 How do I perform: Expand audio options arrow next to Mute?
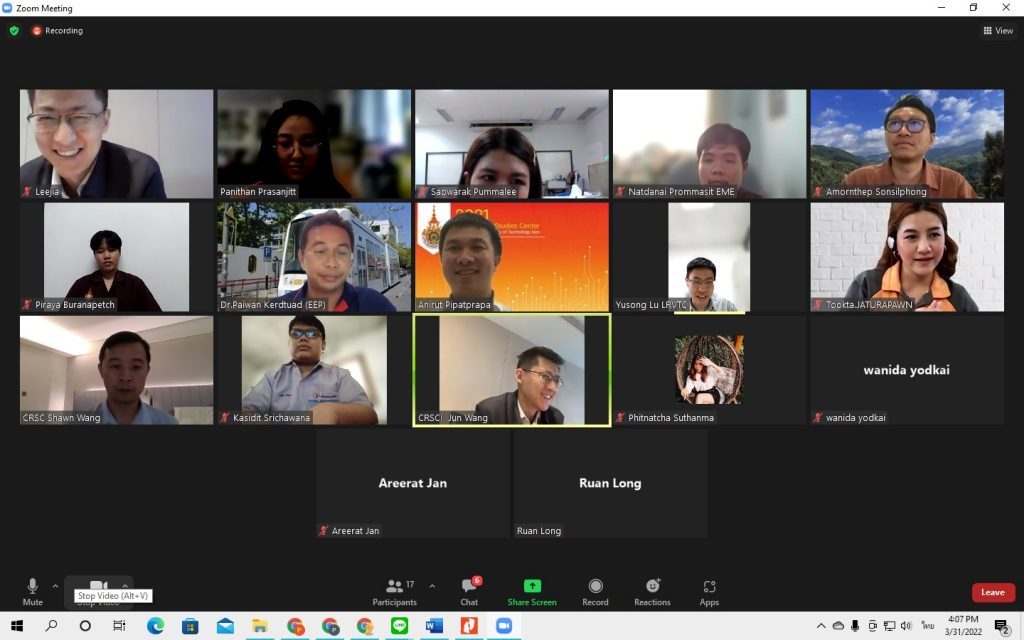tap(55, 586)
